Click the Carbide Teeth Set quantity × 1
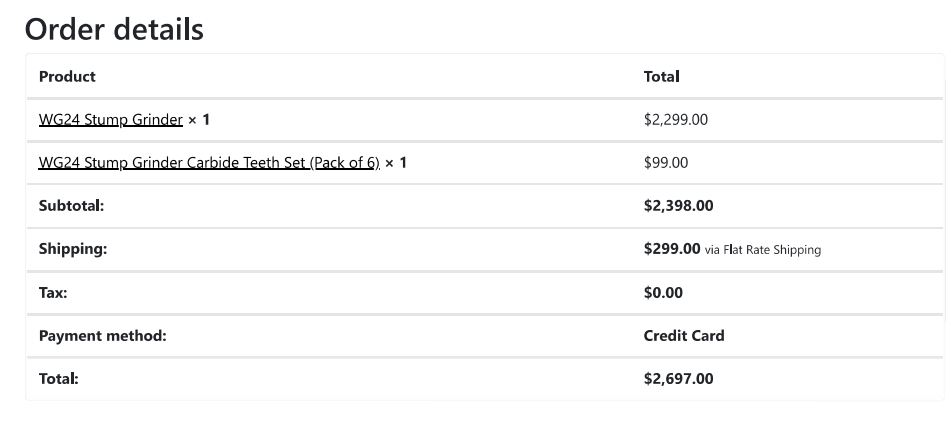 tap(396, 163)
